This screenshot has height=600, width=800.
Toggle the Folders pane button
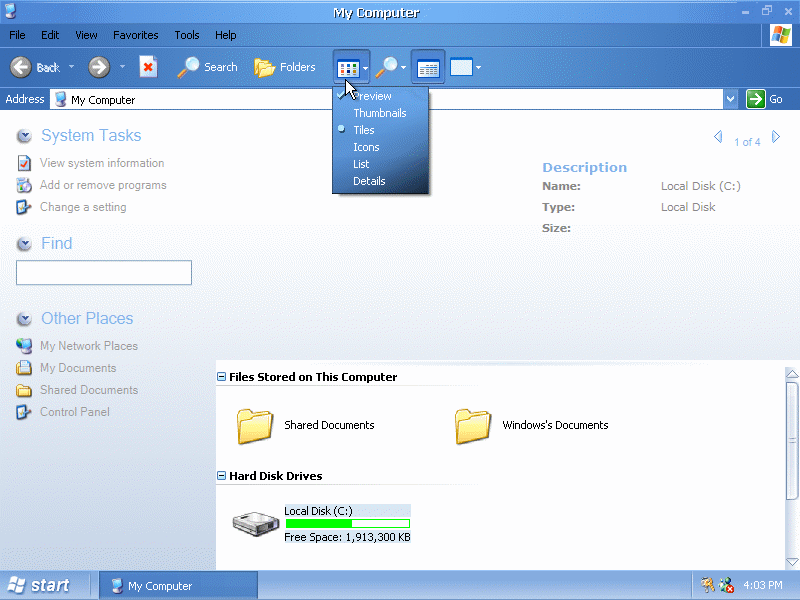click(285, 67)
